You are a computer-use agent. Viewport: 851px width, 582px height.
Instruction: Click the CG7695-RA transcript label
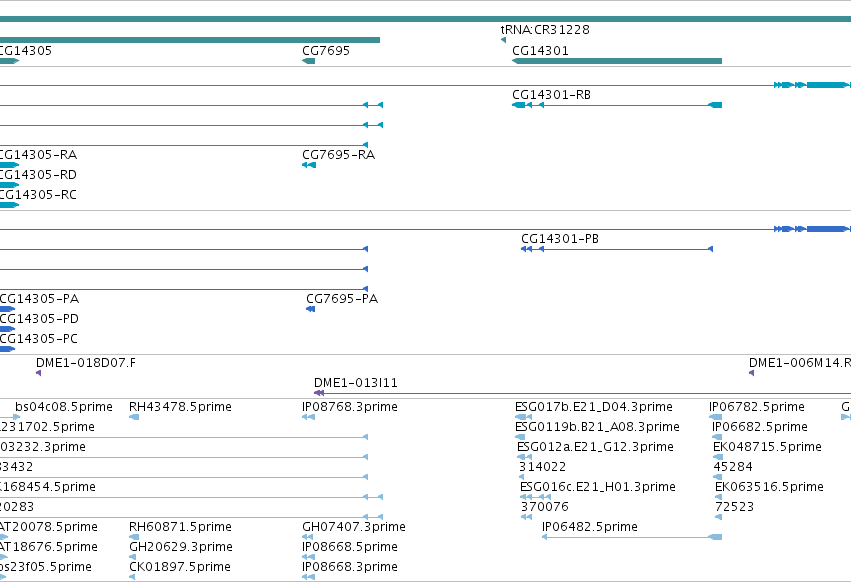pyautogui.click(x=339, y=155)
